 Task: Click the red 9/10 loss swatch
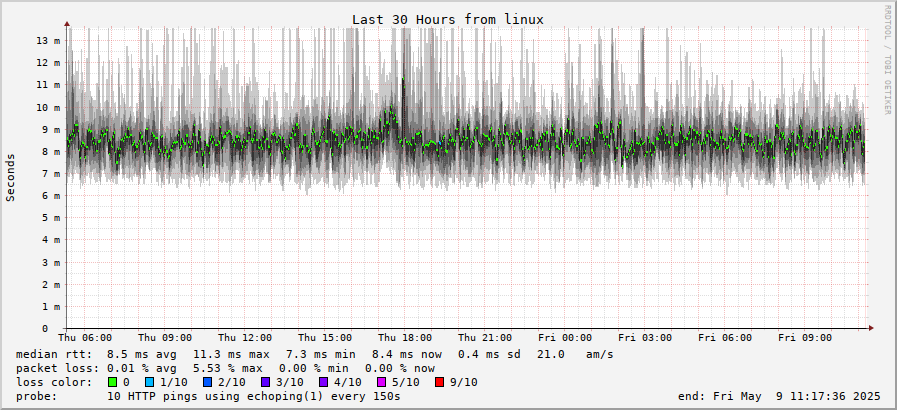(439, 382)
